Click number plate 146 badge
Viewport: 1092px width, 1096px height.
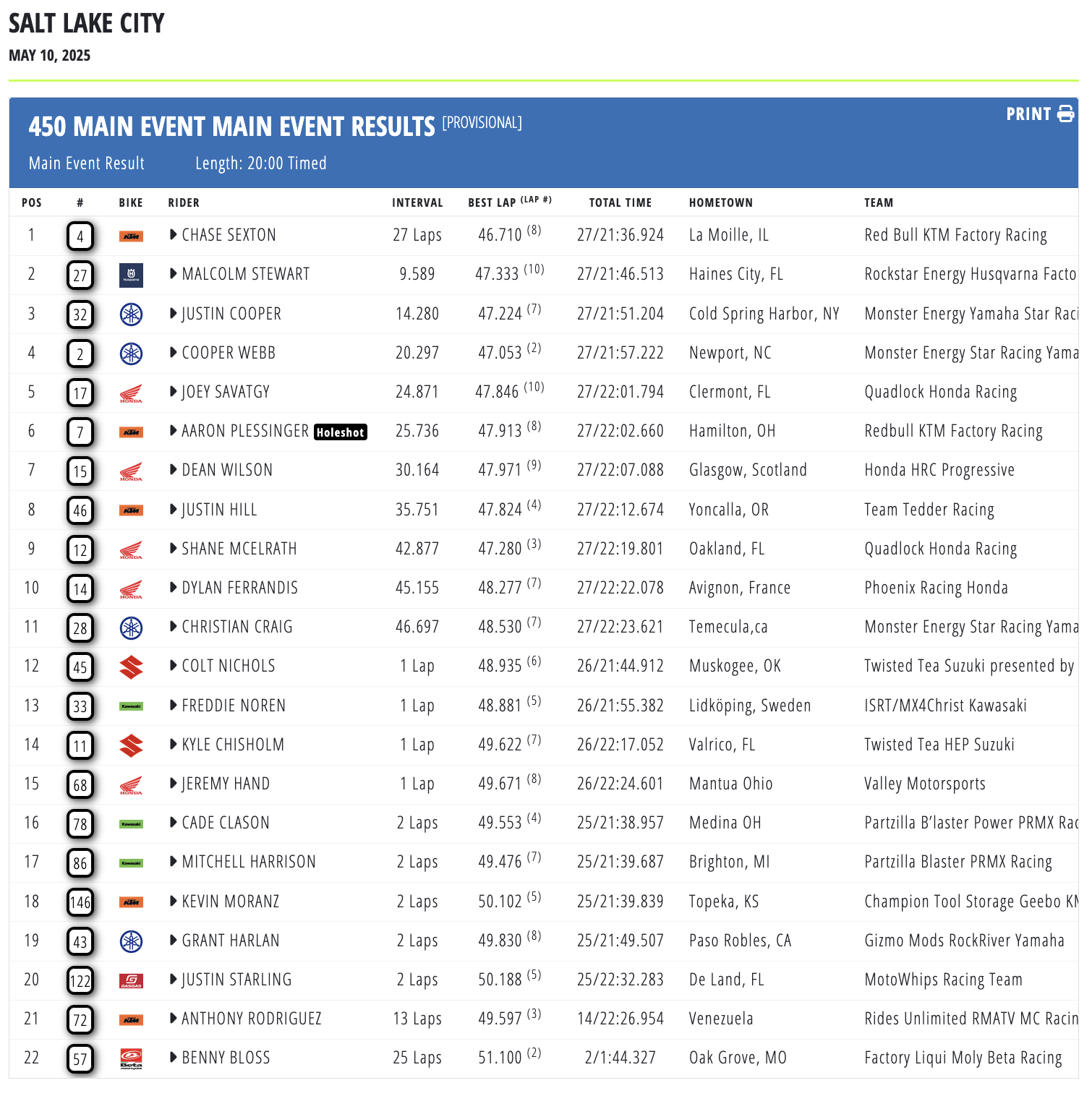pyautogui.click(x=80, y=902)
